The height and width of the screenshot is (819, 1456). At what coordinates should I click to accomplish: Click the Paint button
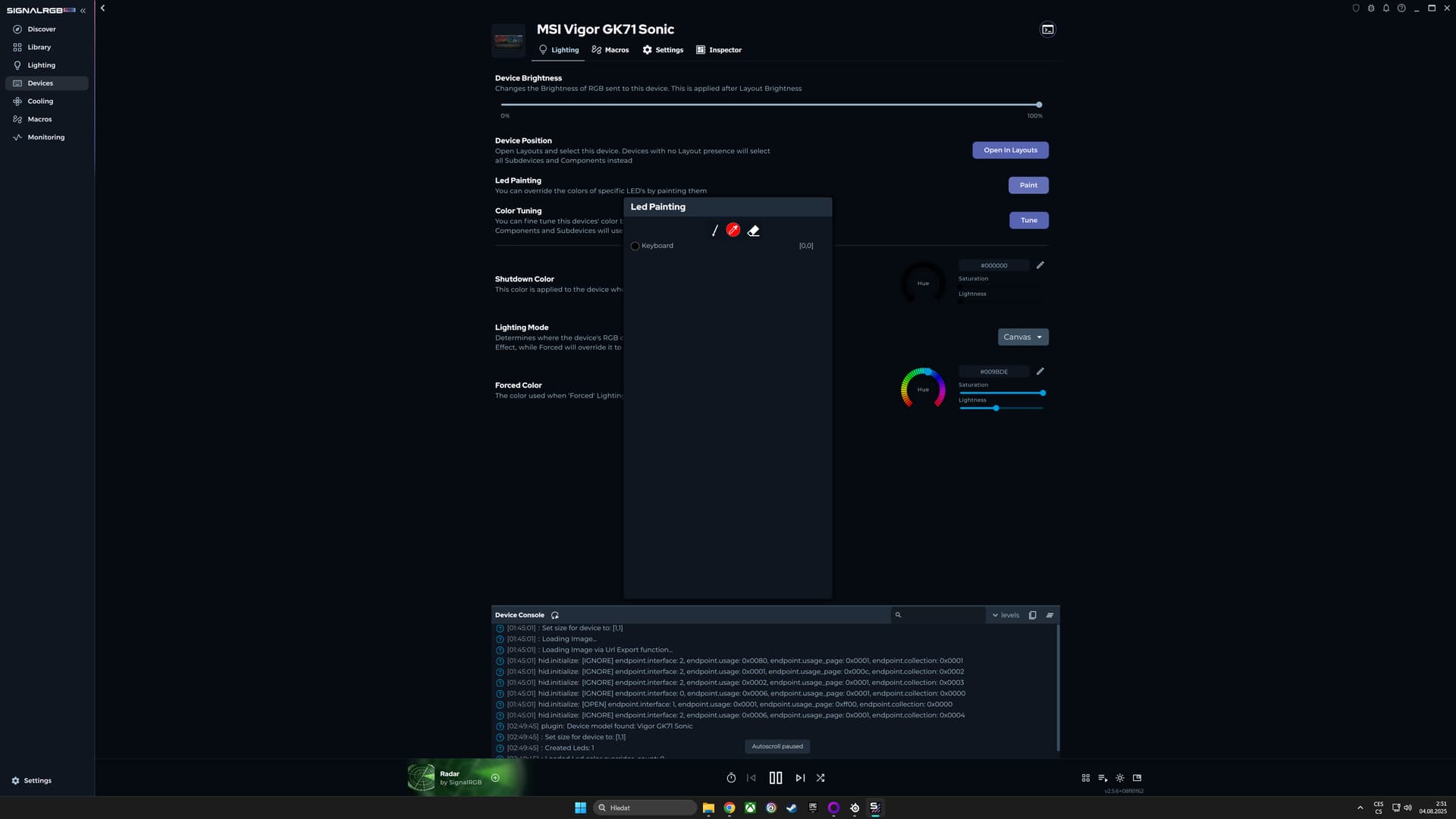coord(1028,185)
